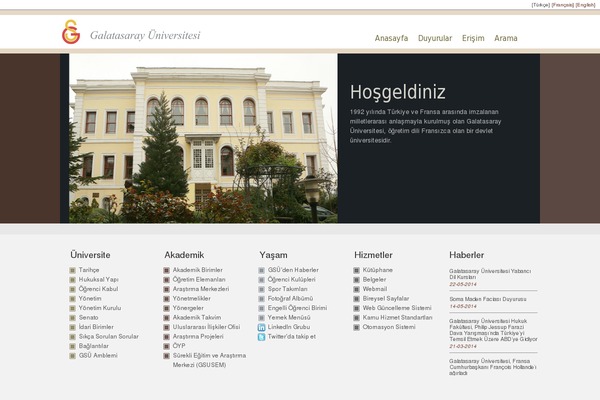
Task: Open the İdari Birimler link
Action: coord(96,327)
